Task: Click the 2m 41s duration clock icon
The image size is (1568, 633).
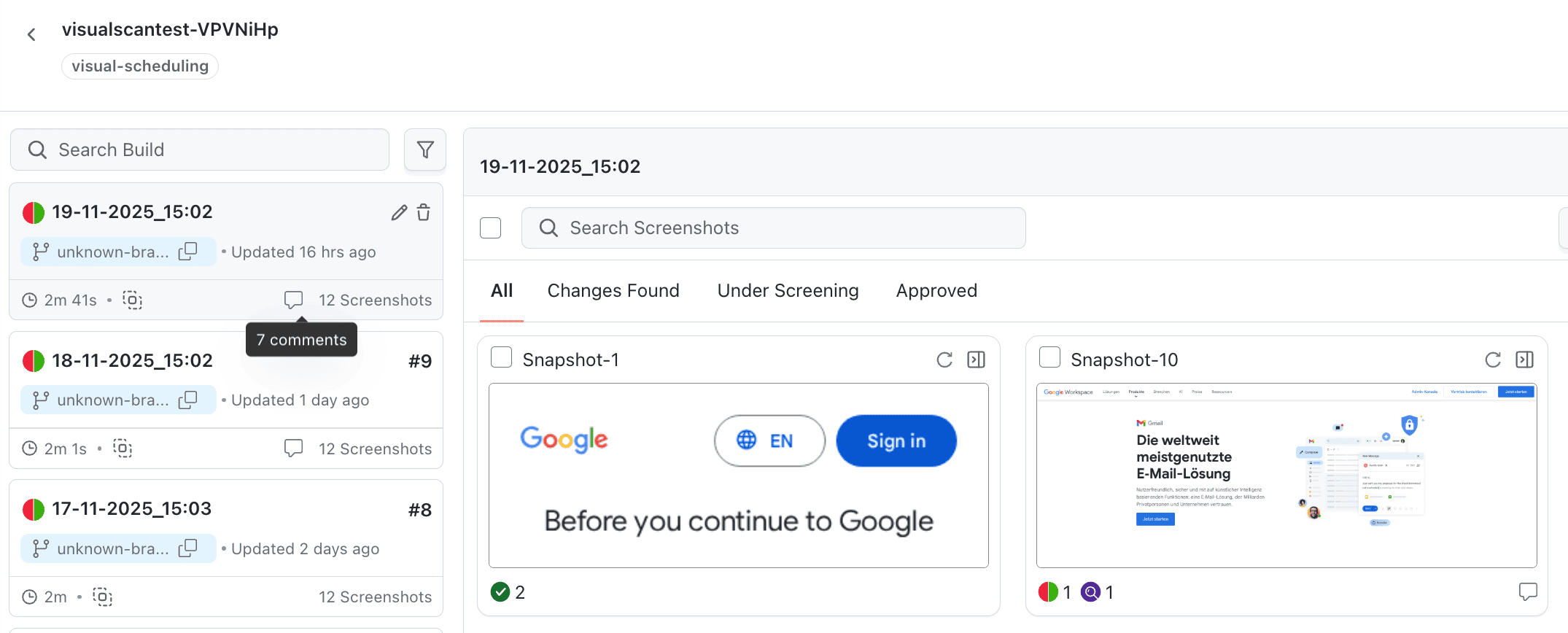Action: (x=29, y=300)
